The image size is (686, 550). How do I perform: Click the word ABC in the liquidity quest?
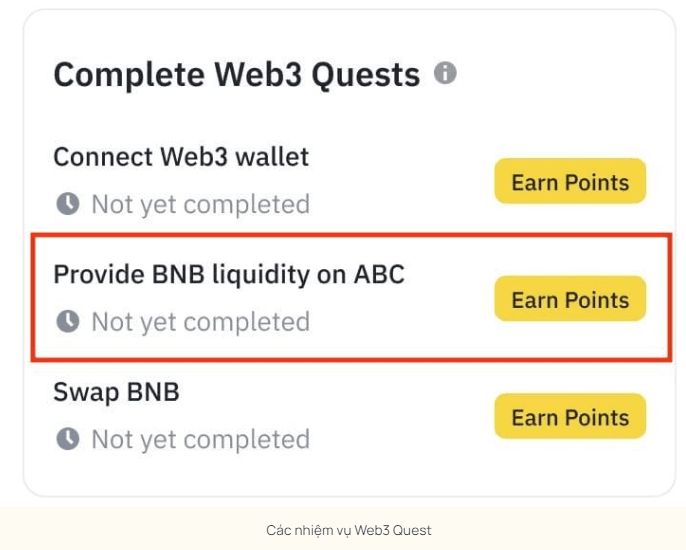[379, 274]
